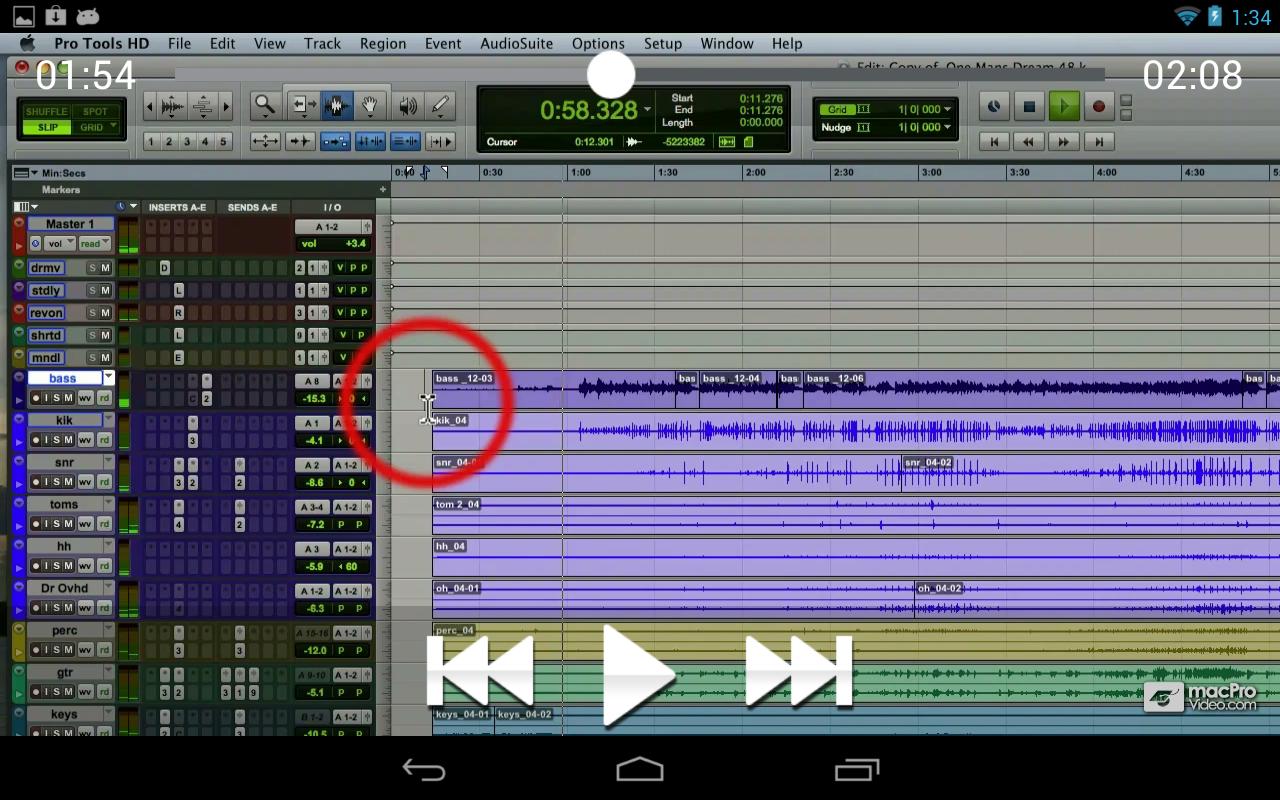Click Zoom Preset 5 button
This screenshot has height=800, width=1280.
point(223,142)
